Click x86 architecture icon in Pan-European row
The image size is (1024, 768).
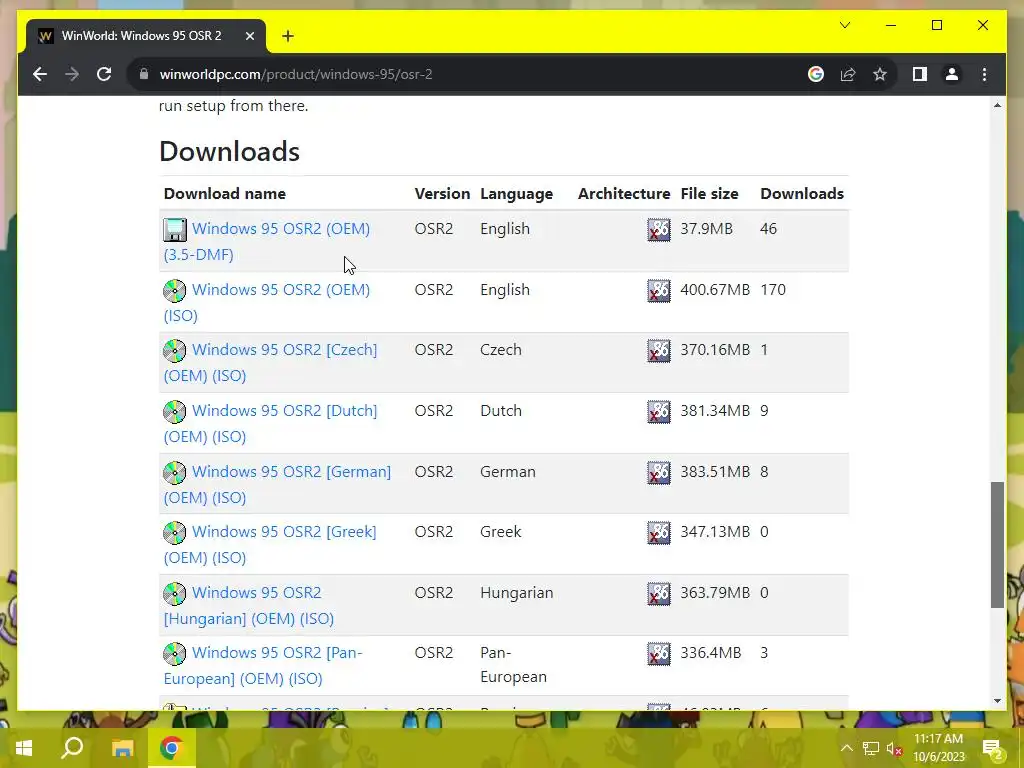pyautogui.click(x=658, y=654)
